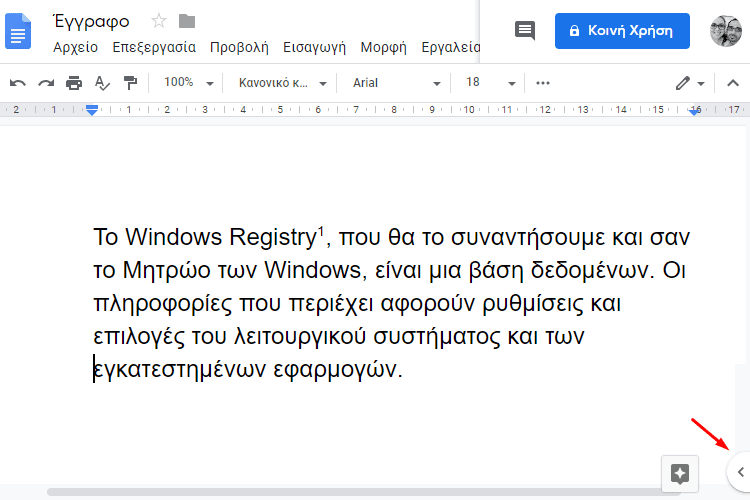
Task: Star the document Έγγραφο
Action: coord(159,21)
